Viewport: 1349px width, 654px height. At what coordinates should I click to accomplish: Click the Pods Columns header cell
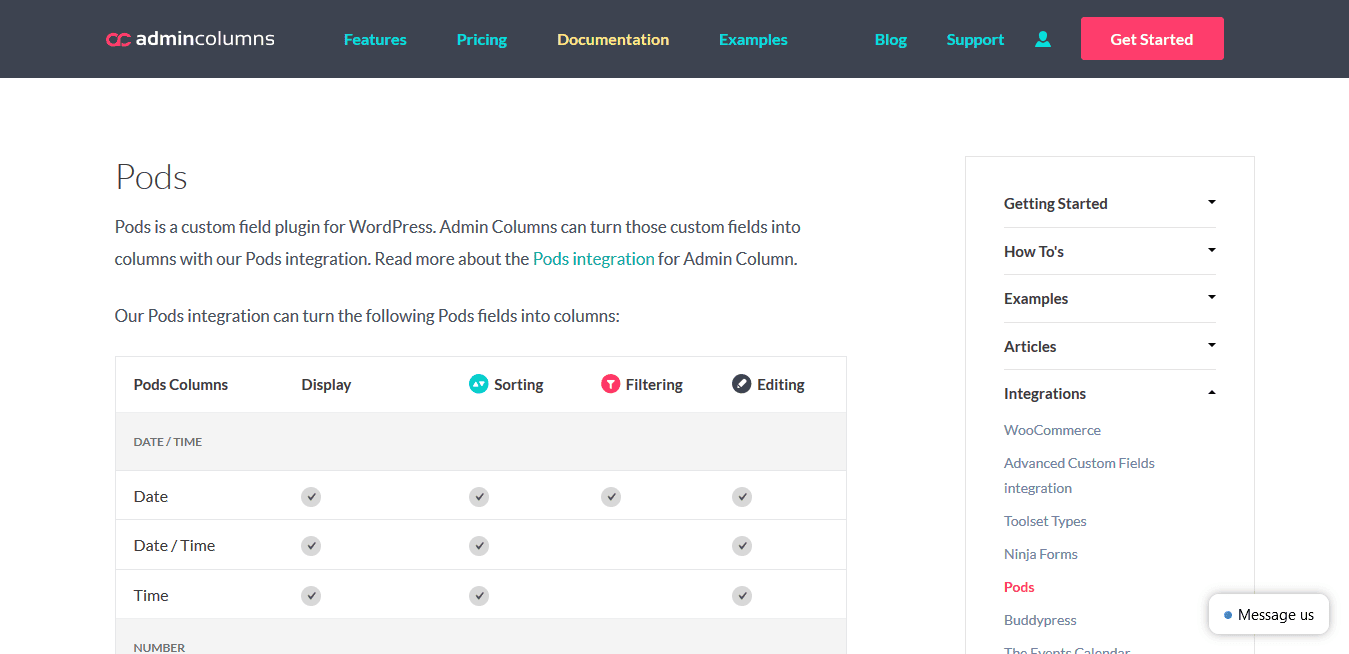(181, 384)
